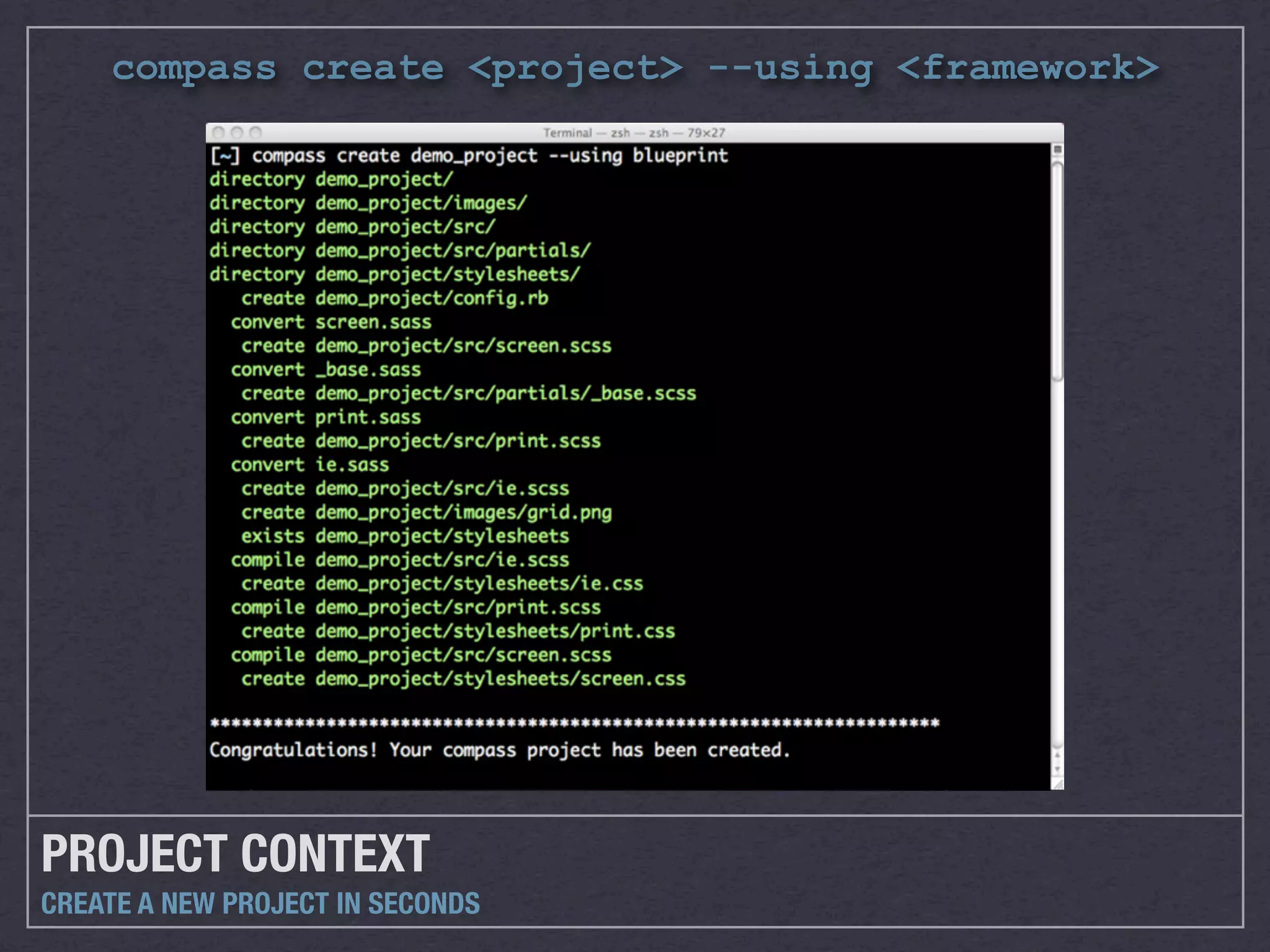Click the line 'create demo_project/src/screen.scss'
This screenshot has width=1270, height=952.
coord(427,346)
